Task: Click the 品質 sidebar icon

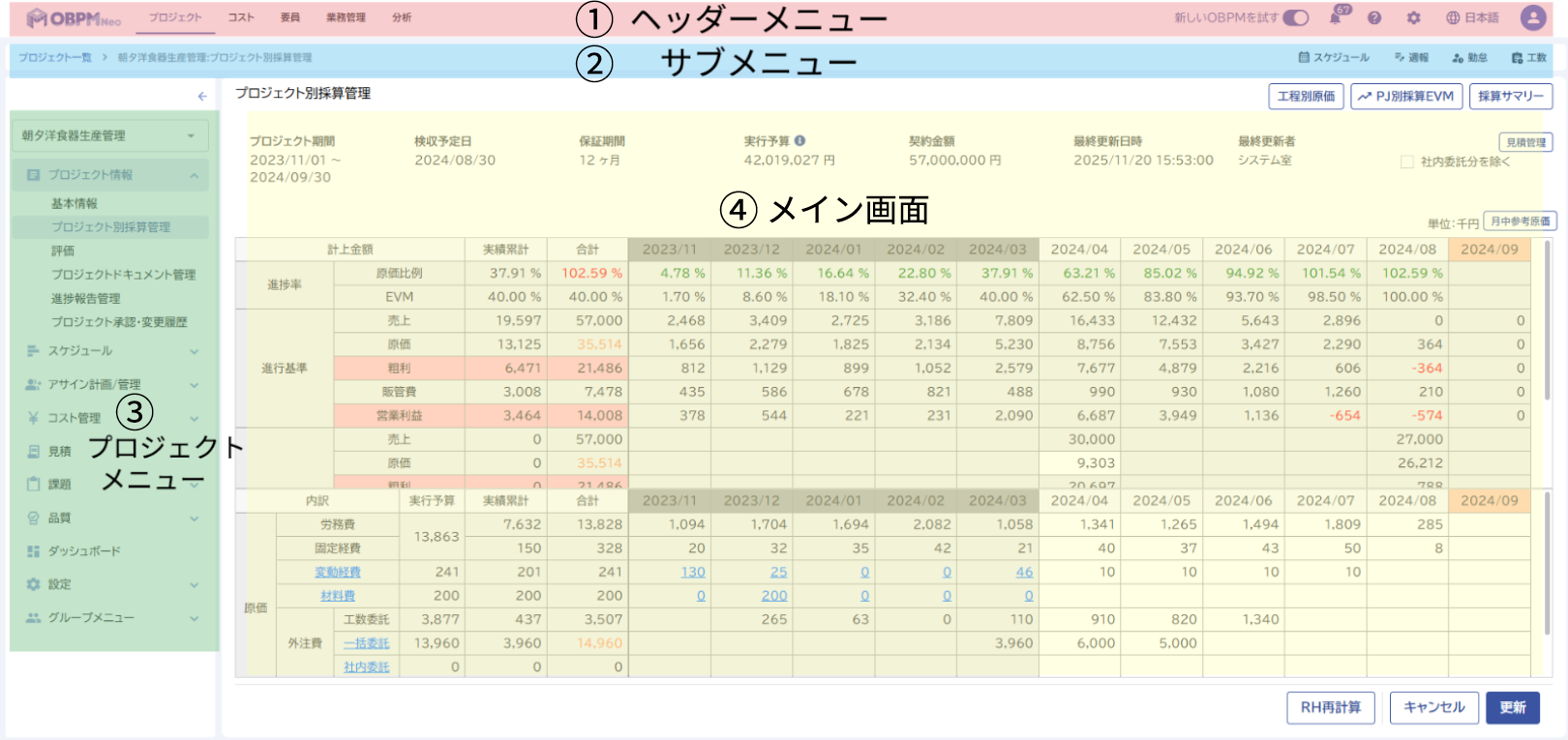Action: (34, 518)
